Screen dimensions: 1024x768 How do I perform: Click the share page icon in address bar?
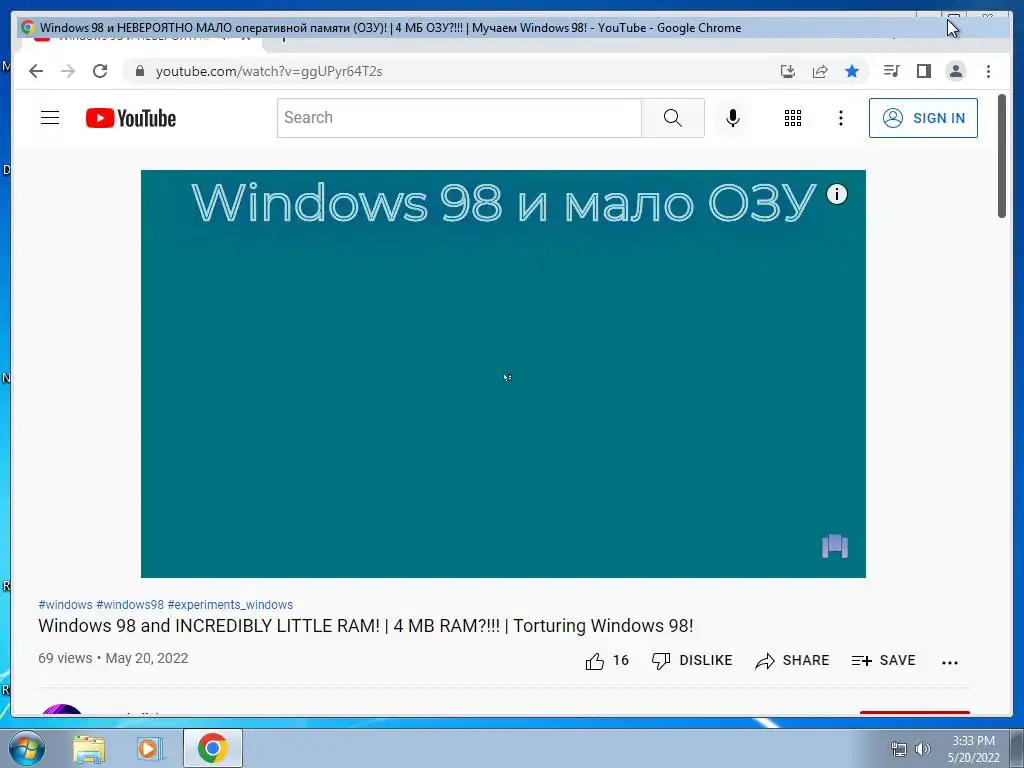pos(820,71)
